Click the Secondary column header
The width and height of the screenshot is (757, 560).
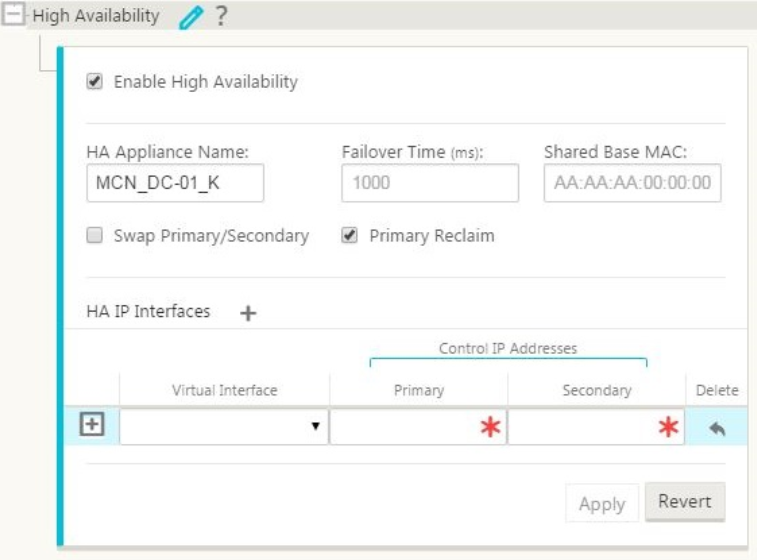597,390
